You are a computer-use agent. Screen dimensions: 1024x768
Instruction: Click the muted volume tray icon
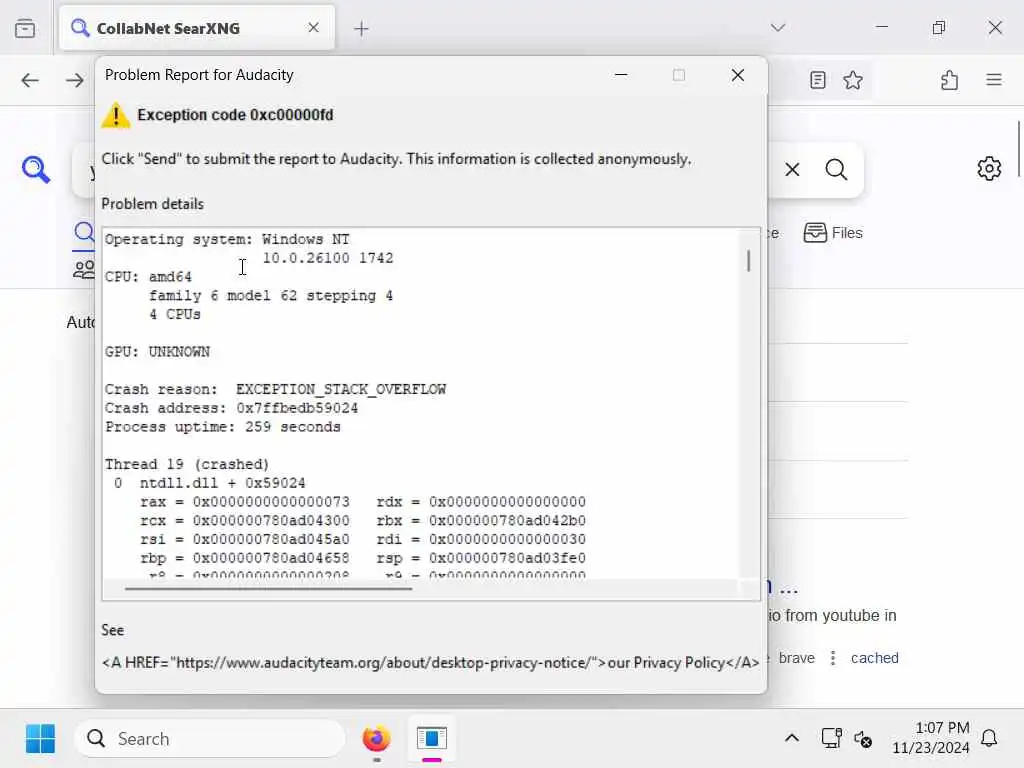[863, 739]
